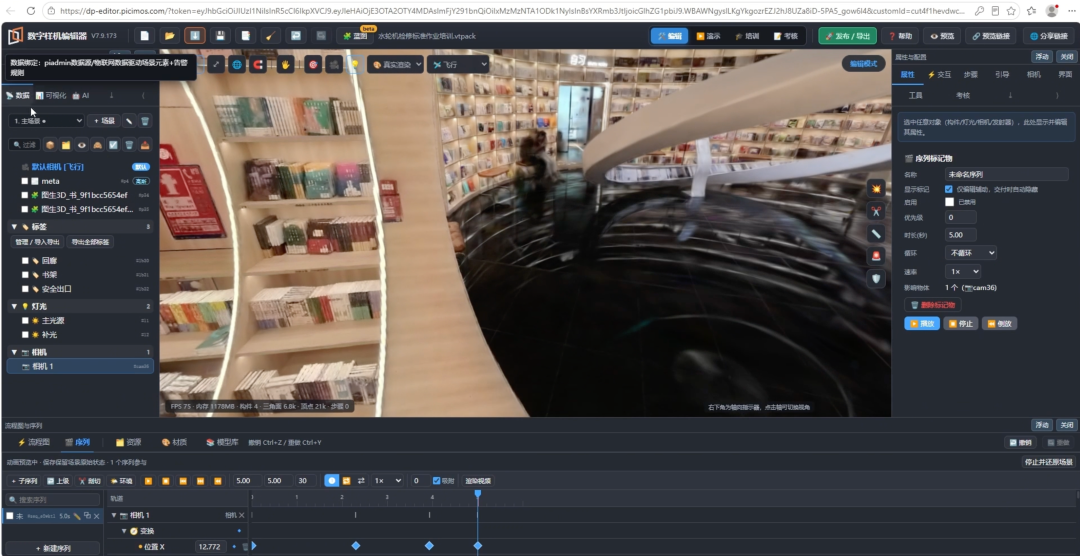
Task: Uncheck the 显示标记 checkbox
Action: pyautogui.click(x=949, y=189)
